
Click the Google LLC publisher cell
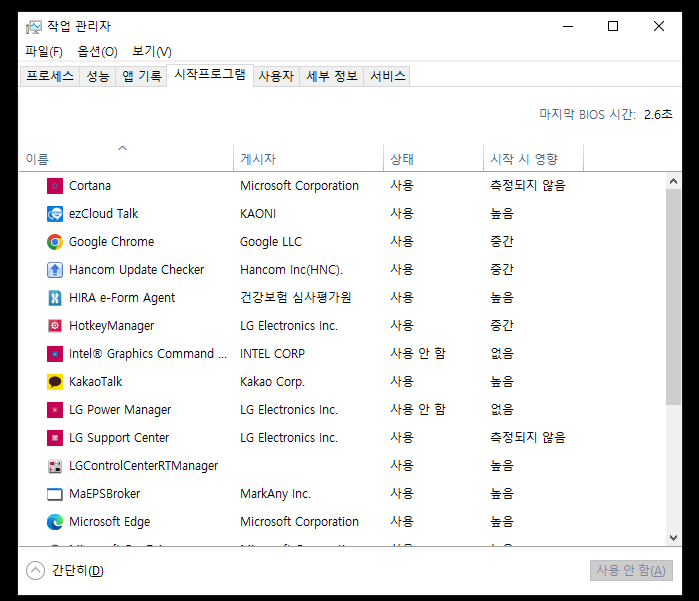point(271,242)
